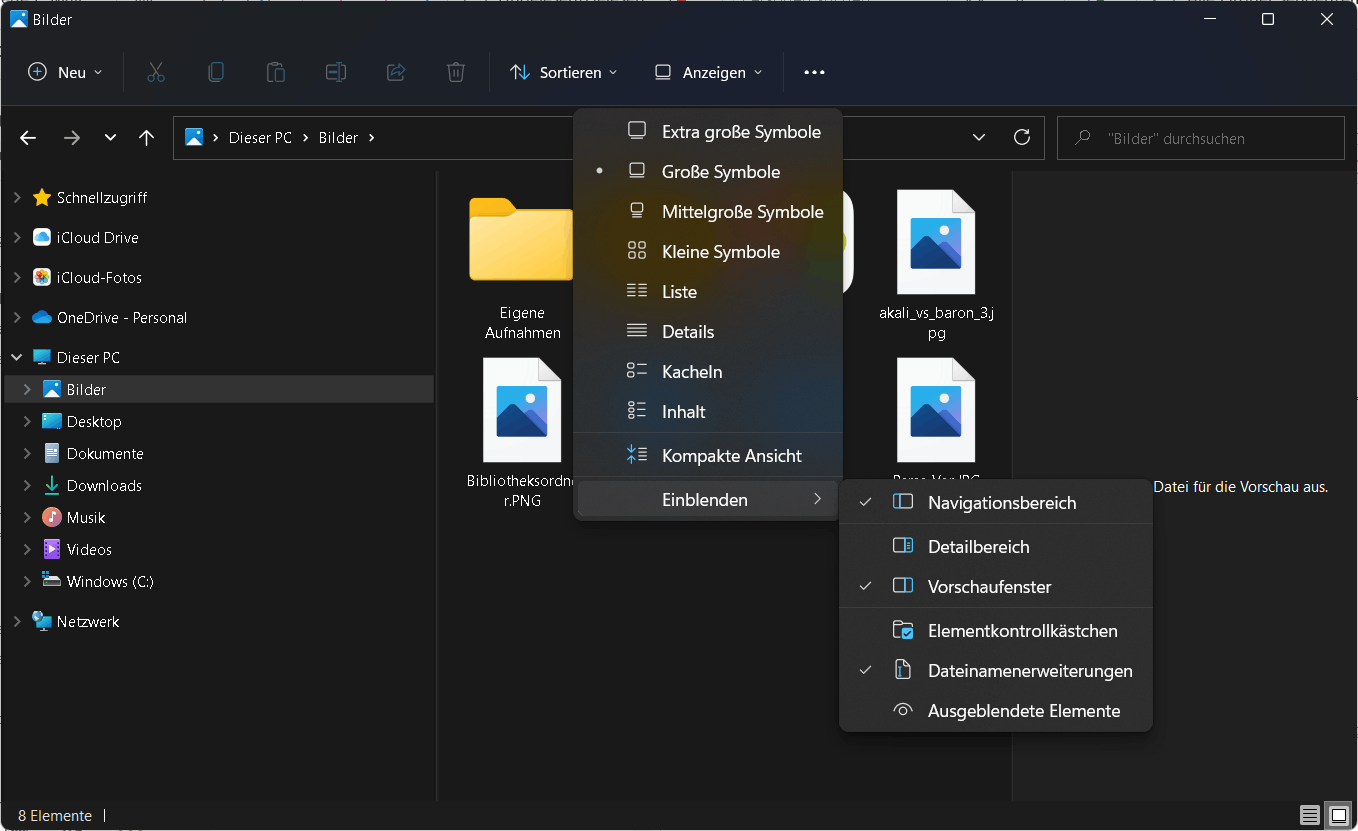Expand the Windows (C:) tree node
The width and height of the screenshot is (1358, 831).
[x=27, y=582]
